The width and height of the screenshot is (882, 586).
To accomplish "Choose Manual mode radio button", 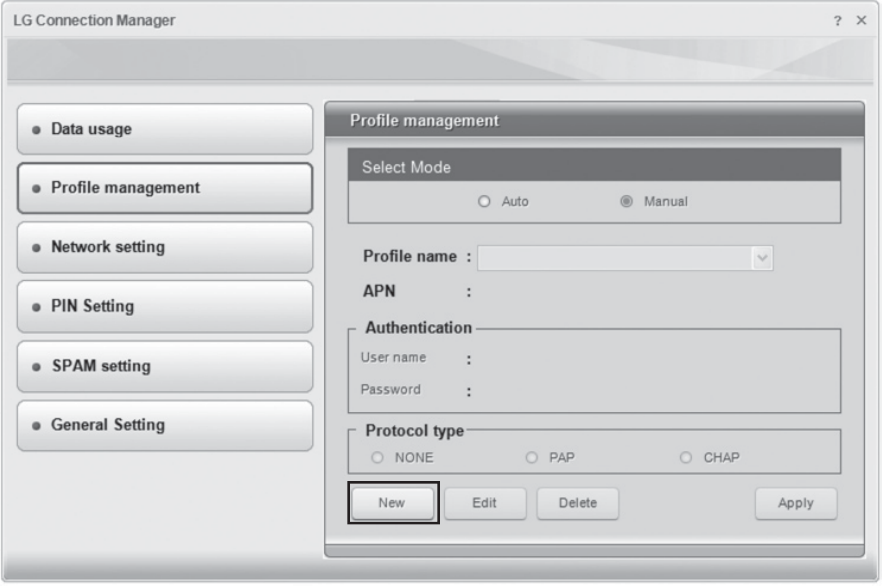I will pyautogui.click(x=626, y=201).
